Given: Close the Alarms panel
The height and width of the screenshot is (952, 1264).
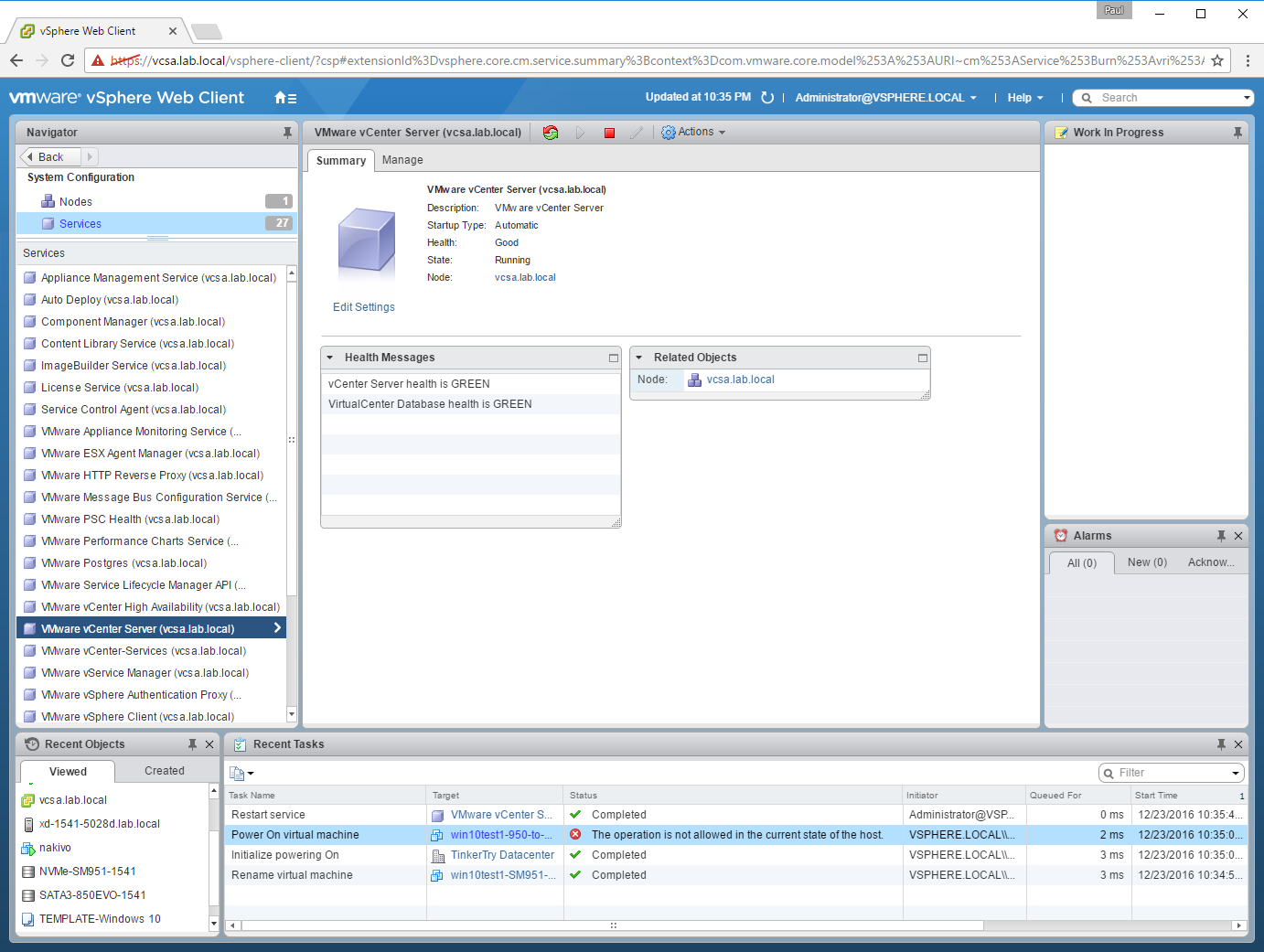Looking at the screenshot, I should 1238,536.
